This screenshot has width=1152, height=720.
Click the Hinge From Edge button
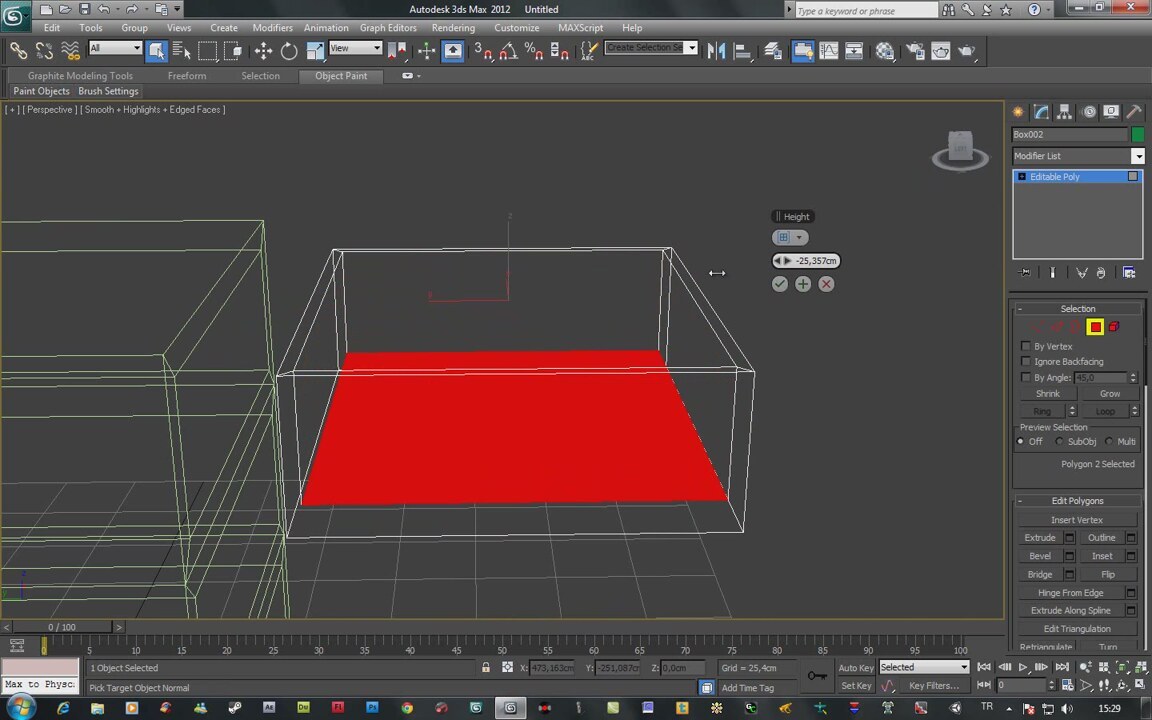1071,593
